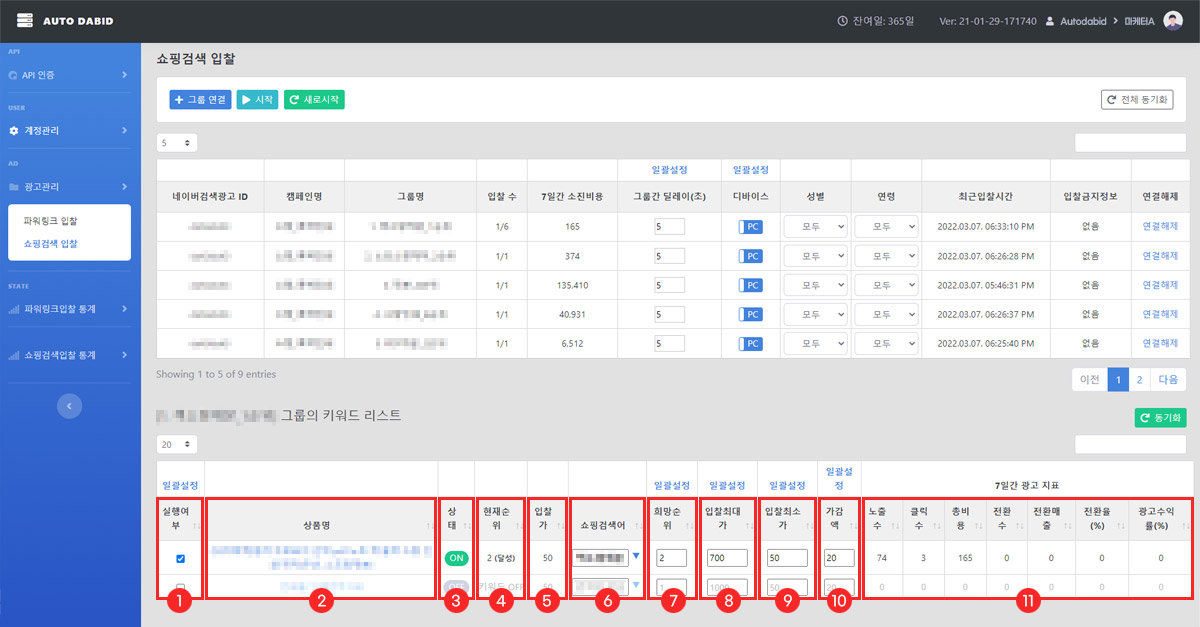The width and height of the screenshot is (1200, 627).
Task: Click the 그룹 연결 plus button
Action: pos(201,99)
